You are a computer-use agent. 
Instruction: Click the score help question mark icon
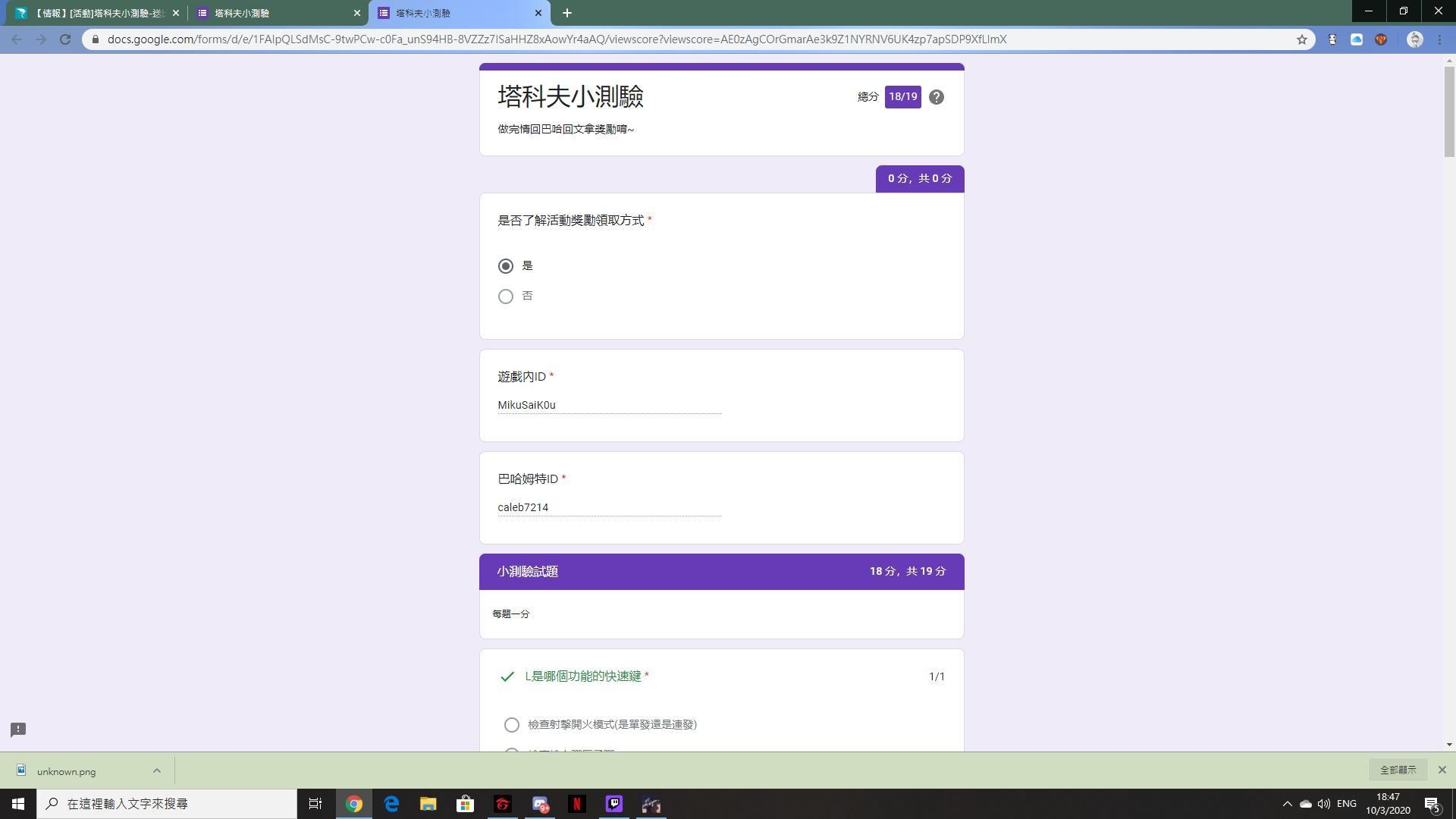[937, 97]
